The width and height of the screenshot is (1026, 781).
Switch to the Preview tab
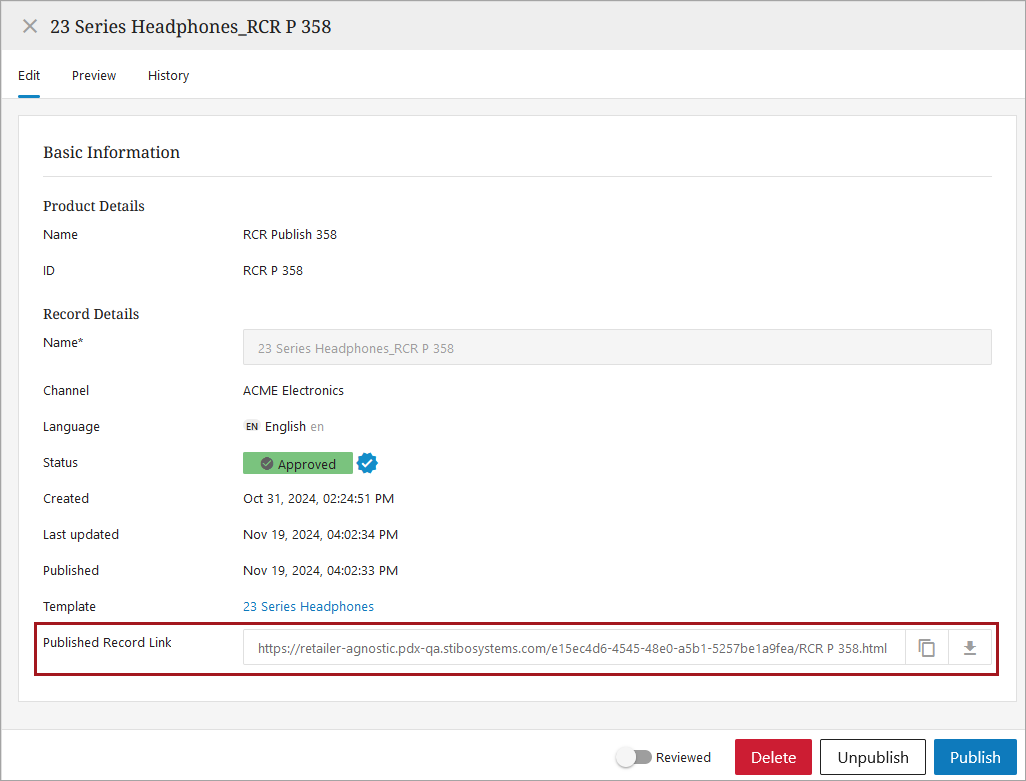point(94,76)
